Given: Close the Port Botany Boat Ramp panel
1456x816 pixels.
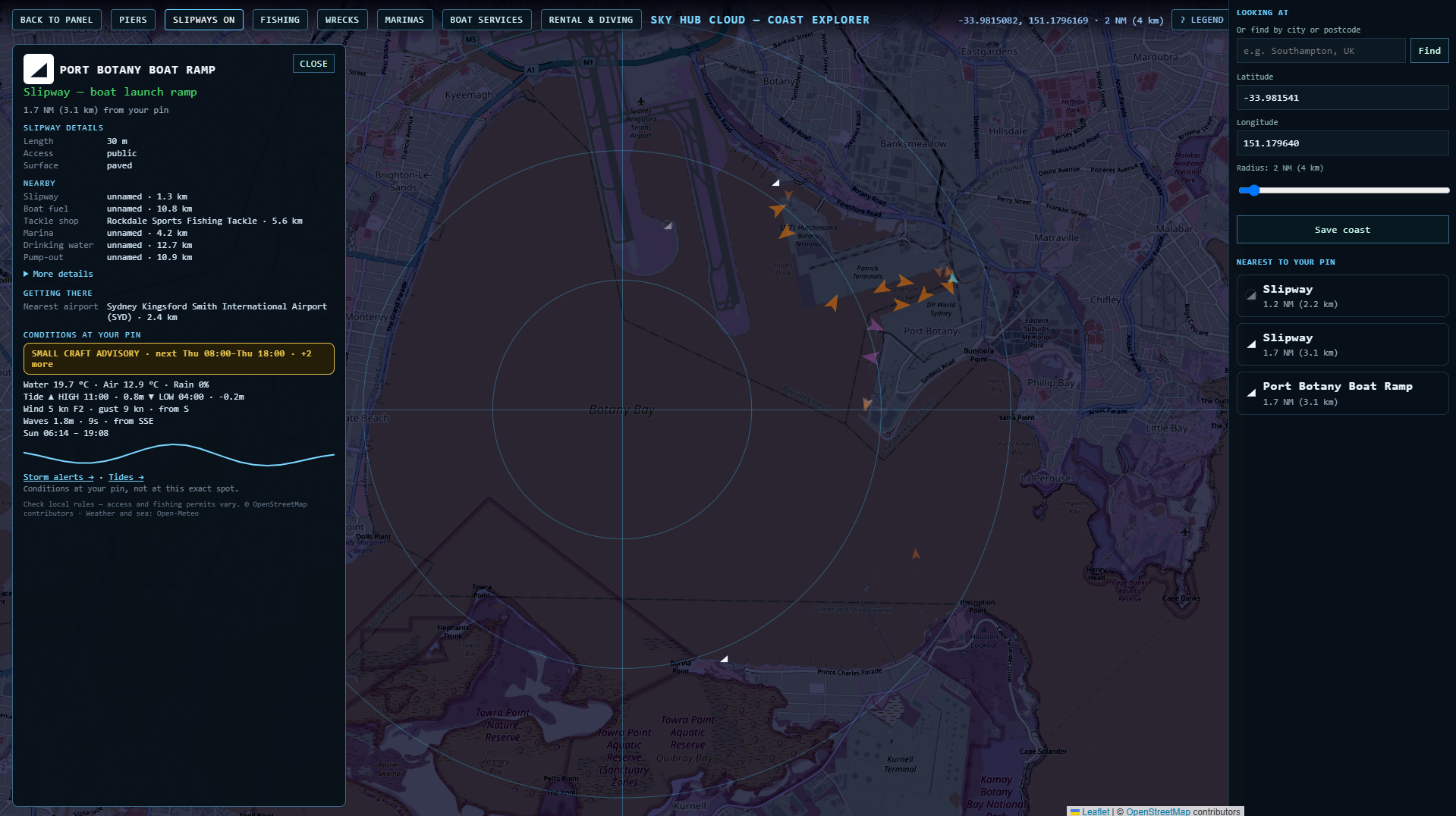Looking at the screenshot, I should coord(313,64).
